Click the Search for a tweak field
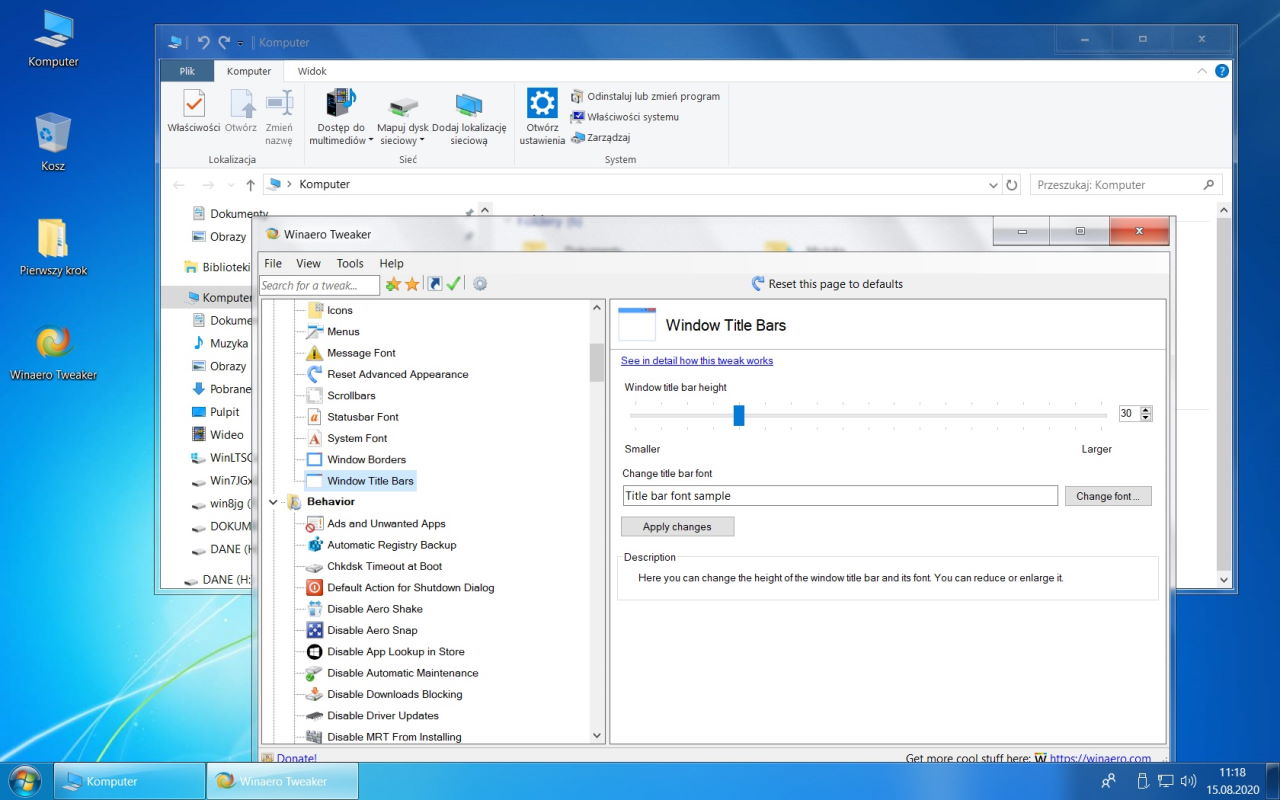The width and height of the screenshot is (1280, 800). click(x=319, y=285)
